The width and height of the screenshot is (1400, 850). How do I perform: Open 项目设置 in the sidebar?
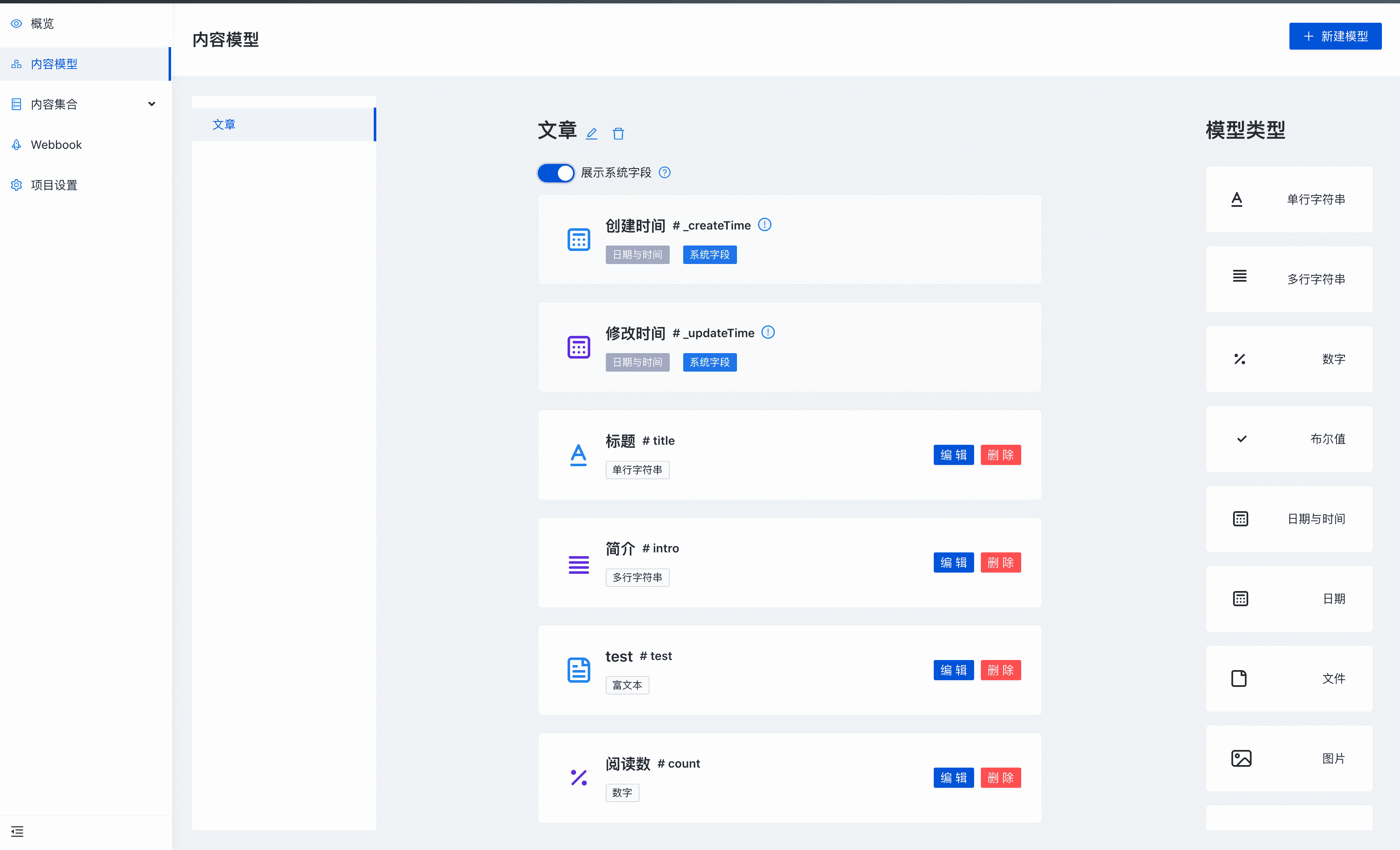click(x=85, y=185)
